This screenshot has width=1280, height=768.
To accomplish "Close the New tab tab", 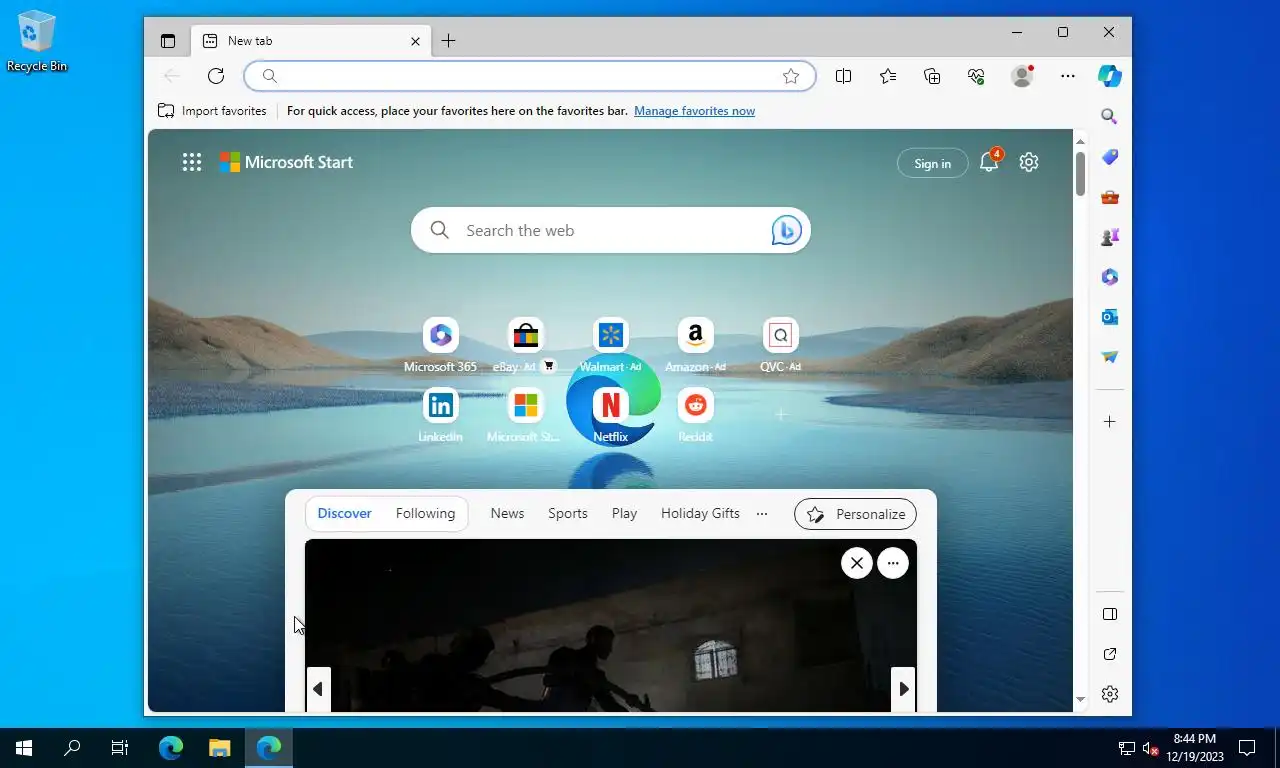I will coord(415,41).
